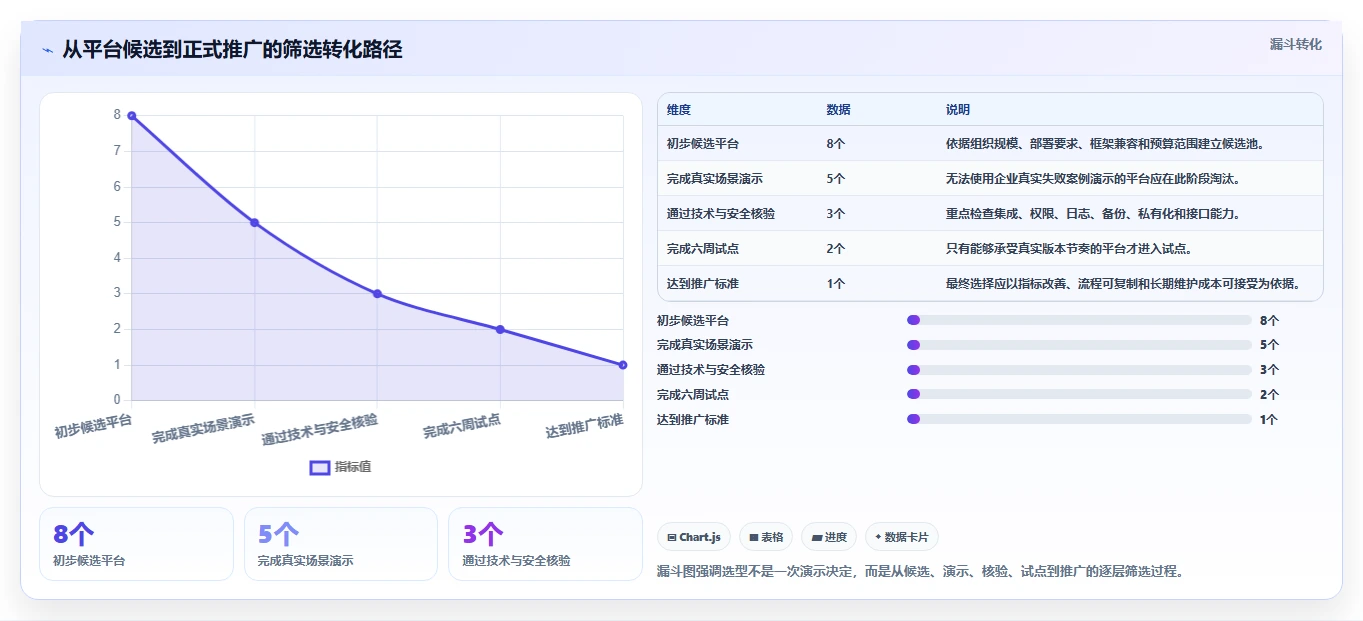Click the 维度 column header
The height and width of the screenshot is (621, 1363).
tap(679, 110)
